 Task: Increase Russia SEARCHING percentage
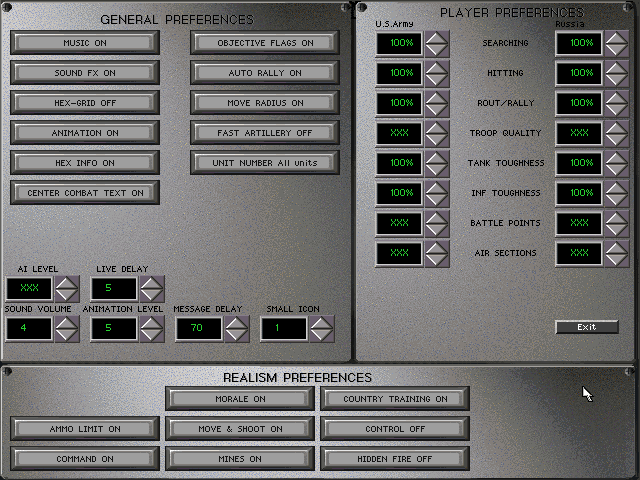(x=616, y=37)
